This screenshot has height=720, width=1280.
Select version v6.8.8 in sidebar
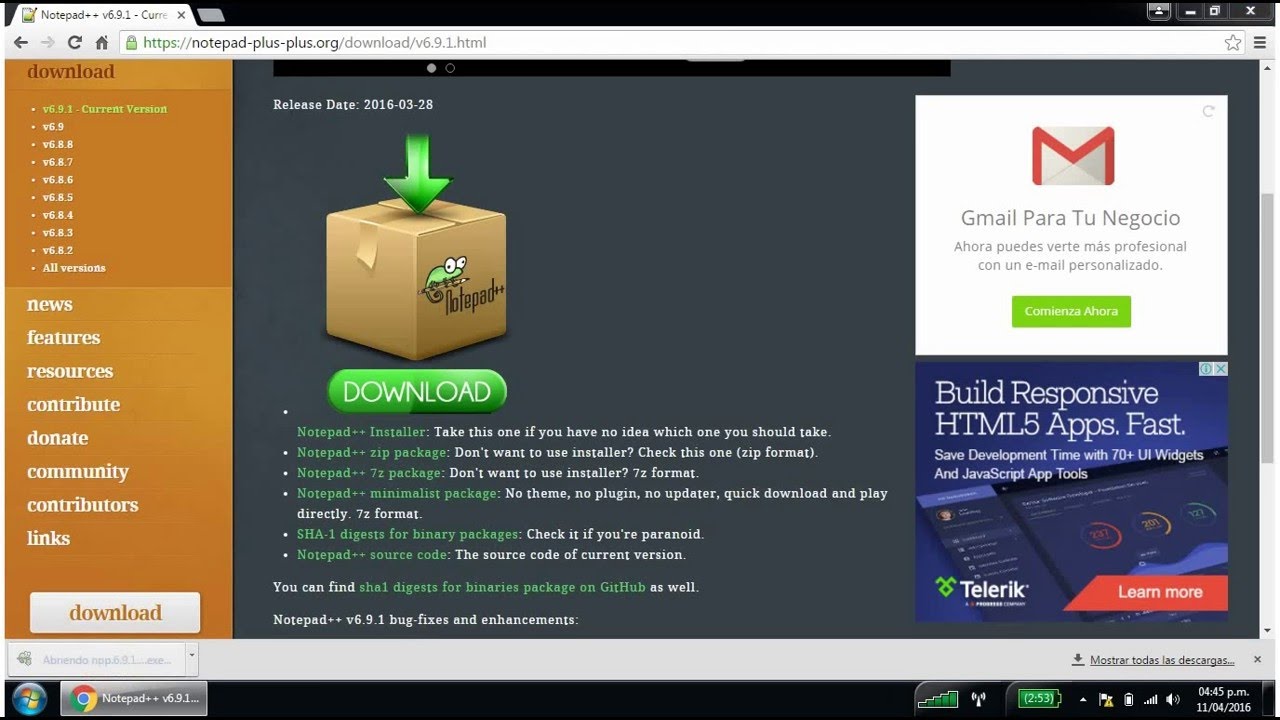coord(57,144)
